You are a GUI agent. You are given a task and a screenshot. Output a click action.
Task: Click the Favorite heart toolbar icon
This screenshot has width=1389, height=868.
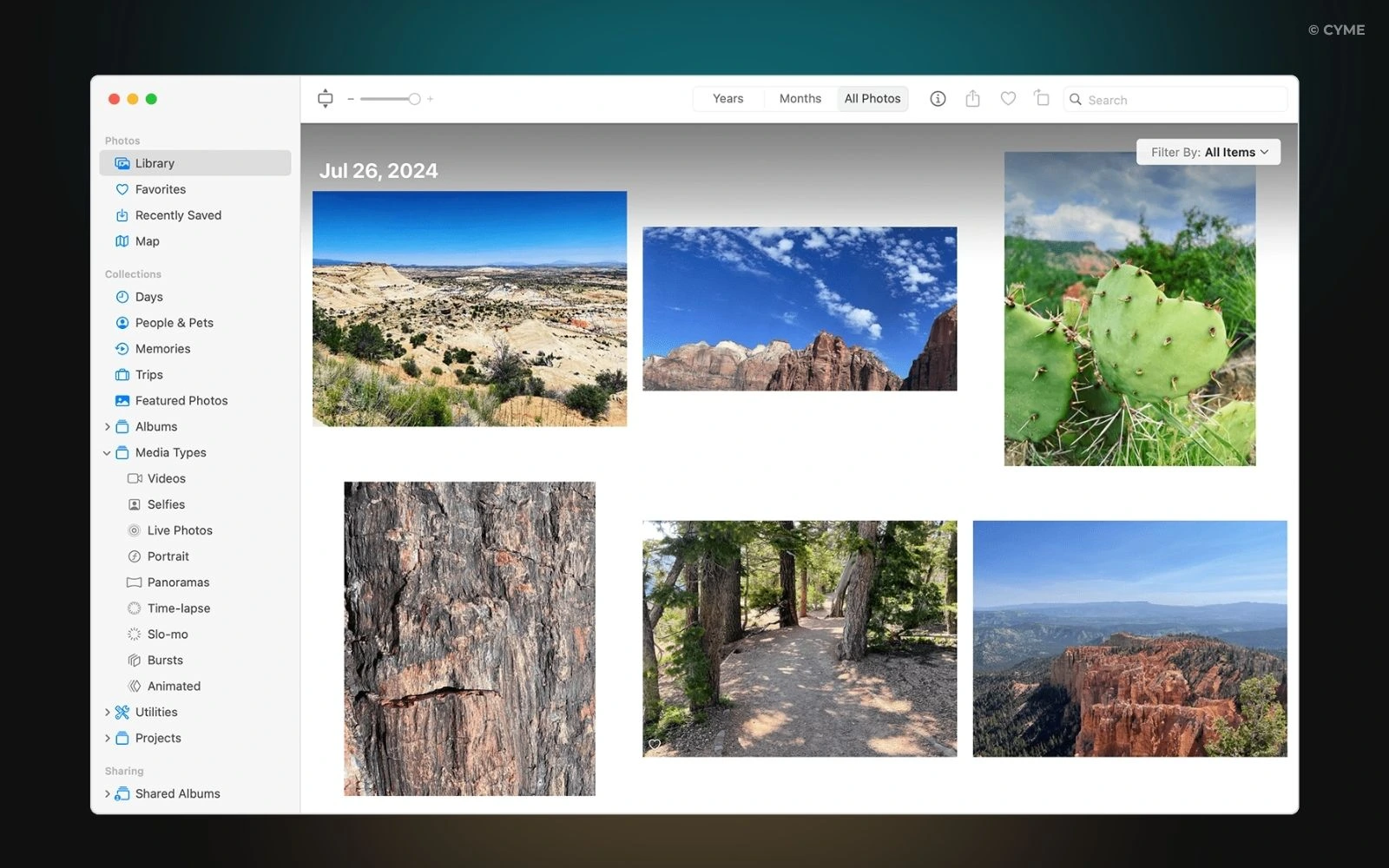[x=1008, y=99]
